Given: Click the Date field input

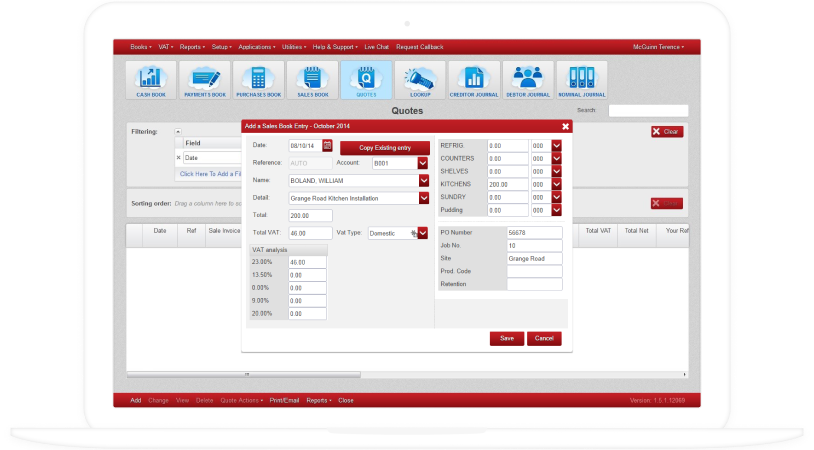Looking at the screenshot, I should tap(305, 146).
